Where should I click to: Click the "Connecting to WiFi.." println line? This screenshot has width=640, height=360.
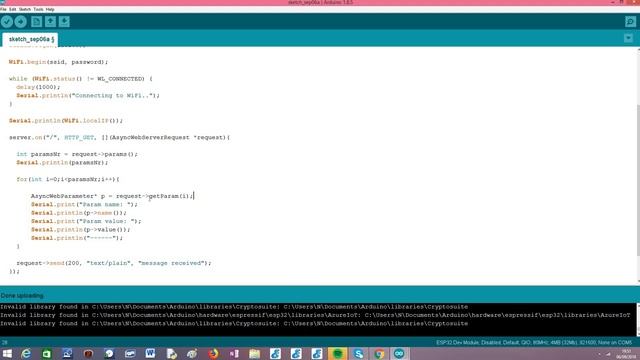pos(88,96)
